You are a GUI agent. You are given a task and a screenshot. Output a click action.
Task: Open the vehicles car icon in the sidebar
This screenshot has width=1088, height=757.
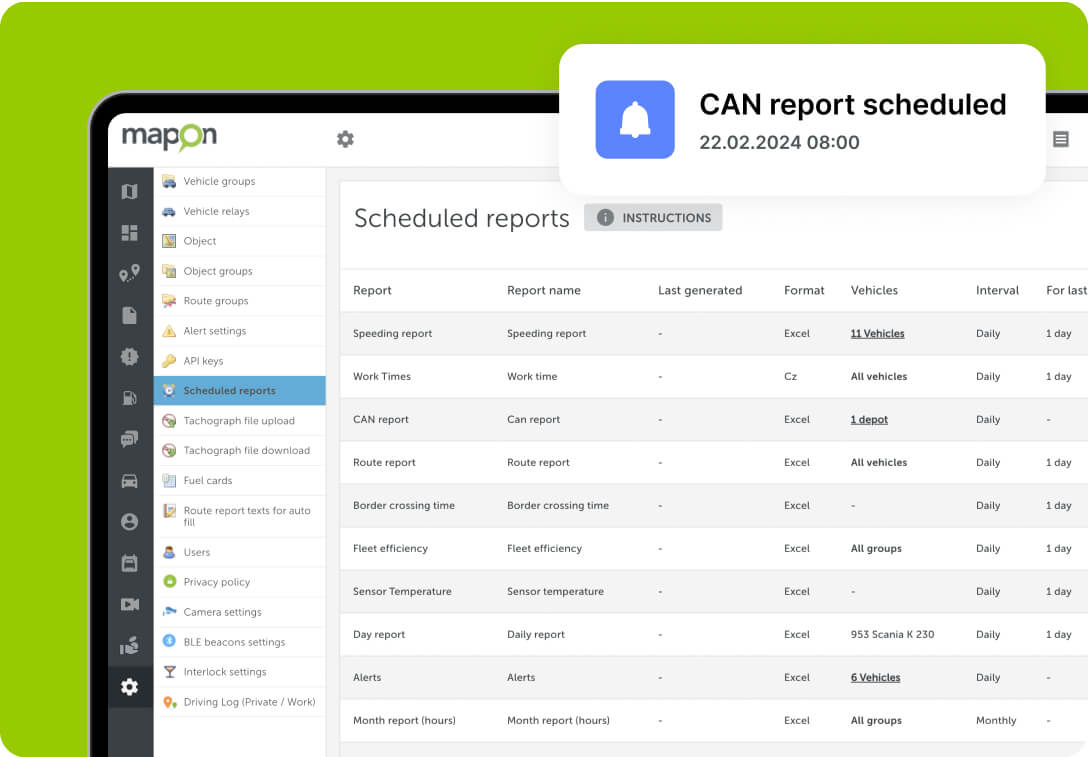pyautogui.click(x=129, y=481)
